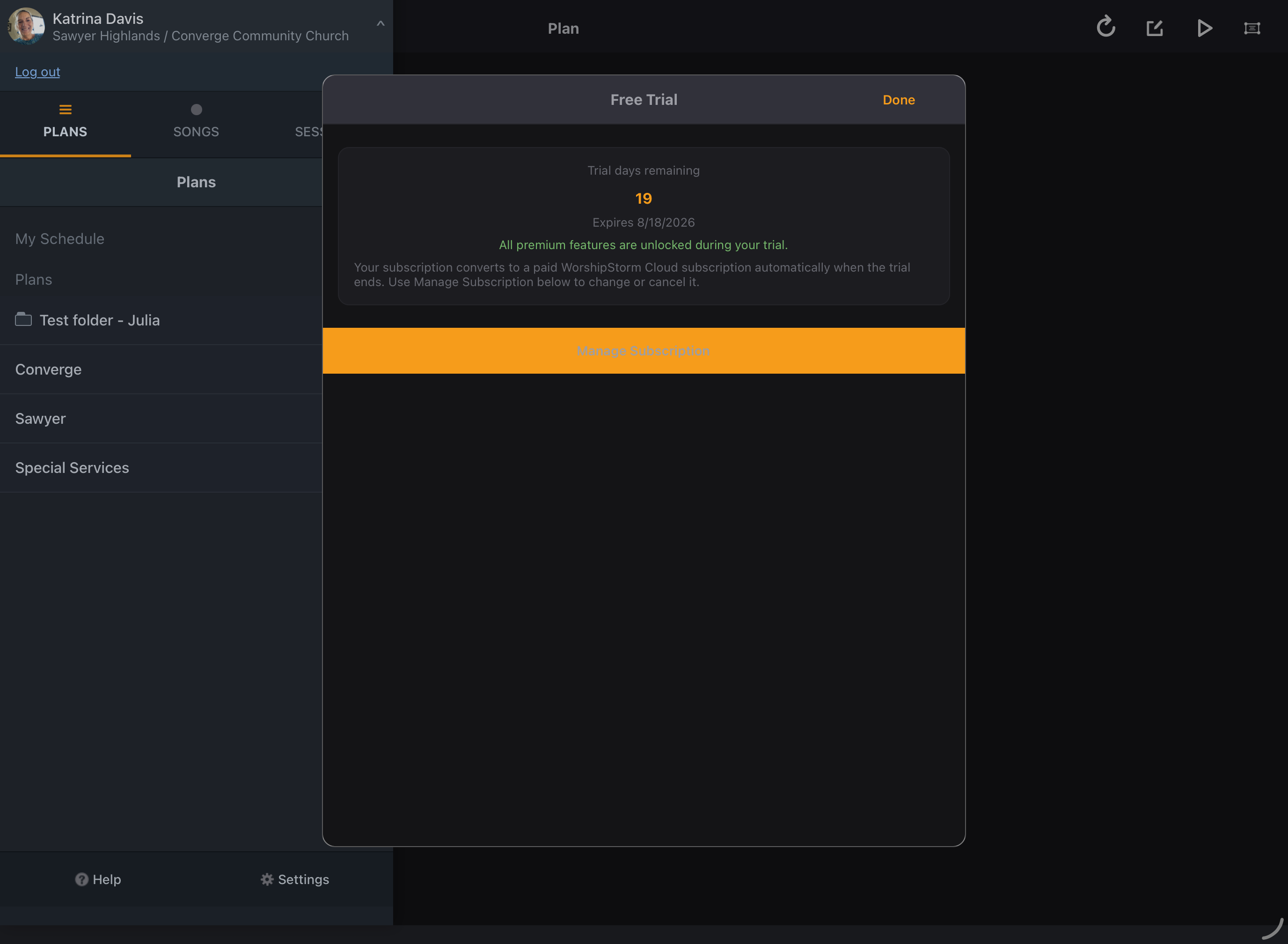Open the Converge folder row

[161, 369]
